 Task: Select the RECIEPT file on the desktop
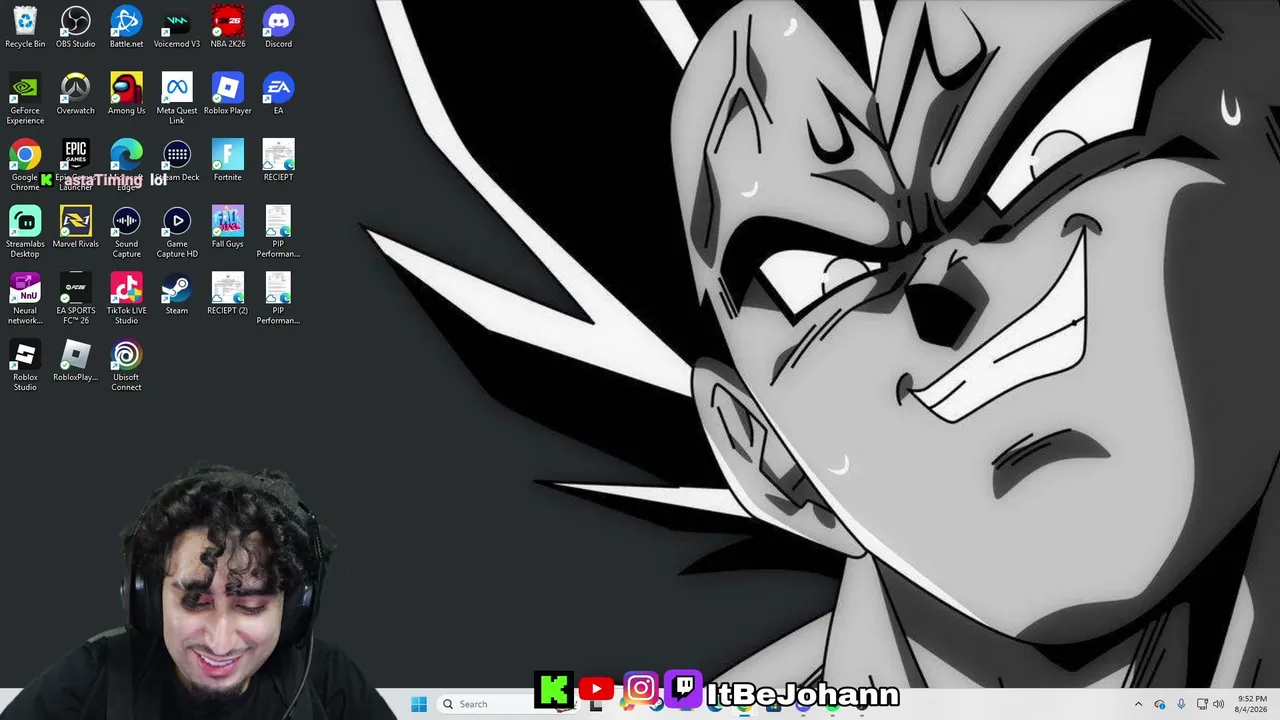[x=278, y=161]
